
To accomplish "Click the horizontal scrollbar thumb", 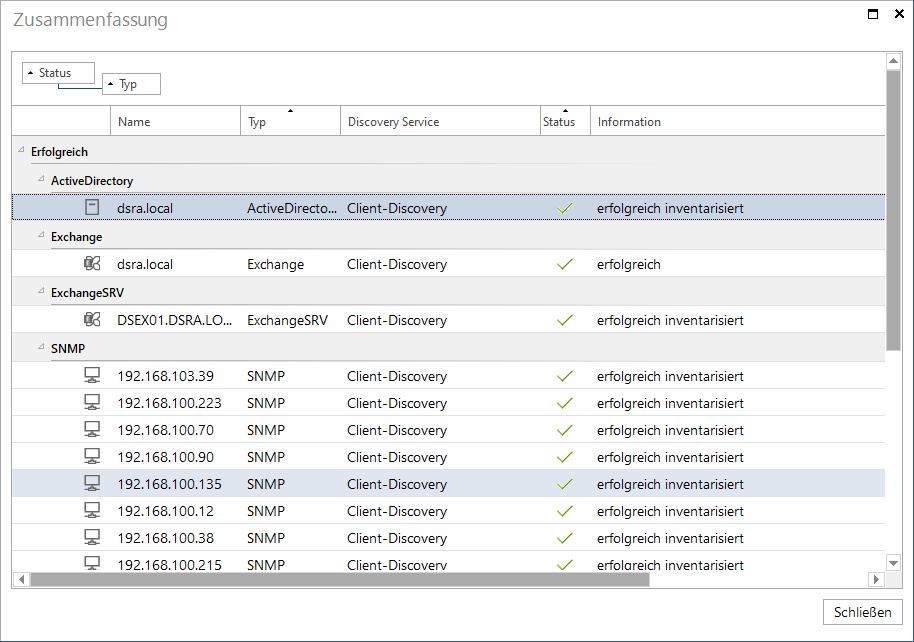I will tap(340, 579).
